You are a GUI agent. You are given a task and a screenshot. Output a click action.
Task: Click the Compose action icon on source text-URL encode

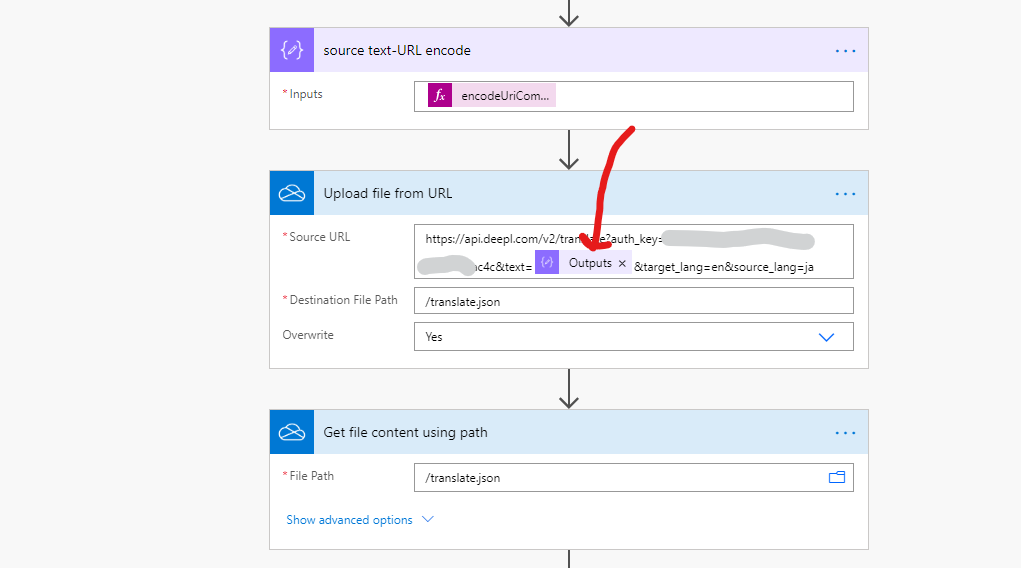pyautogui.click(x=292, y=50)
